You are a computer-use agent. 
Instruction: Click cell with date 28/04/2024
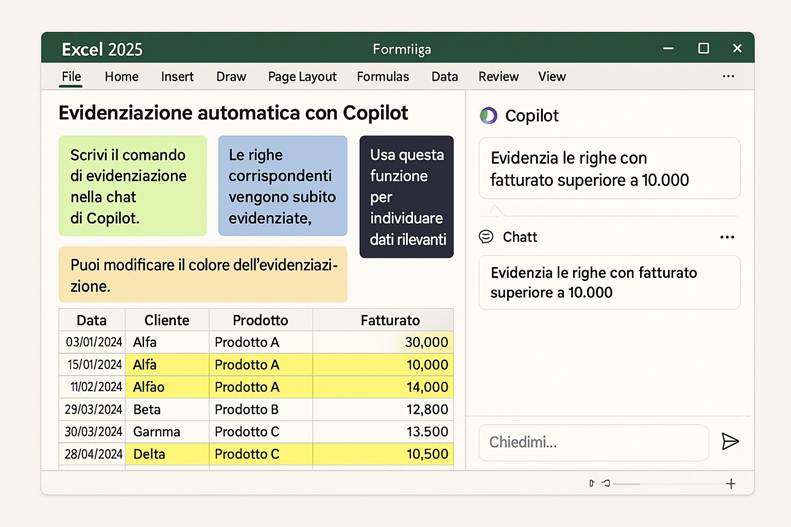pos(92,454)
